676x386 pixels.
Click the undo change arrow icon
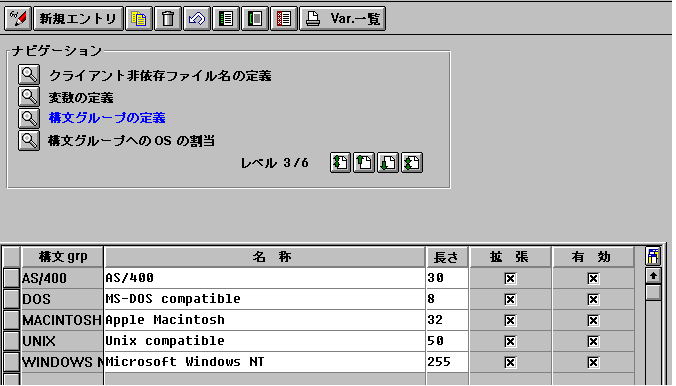tap(197, 19)
